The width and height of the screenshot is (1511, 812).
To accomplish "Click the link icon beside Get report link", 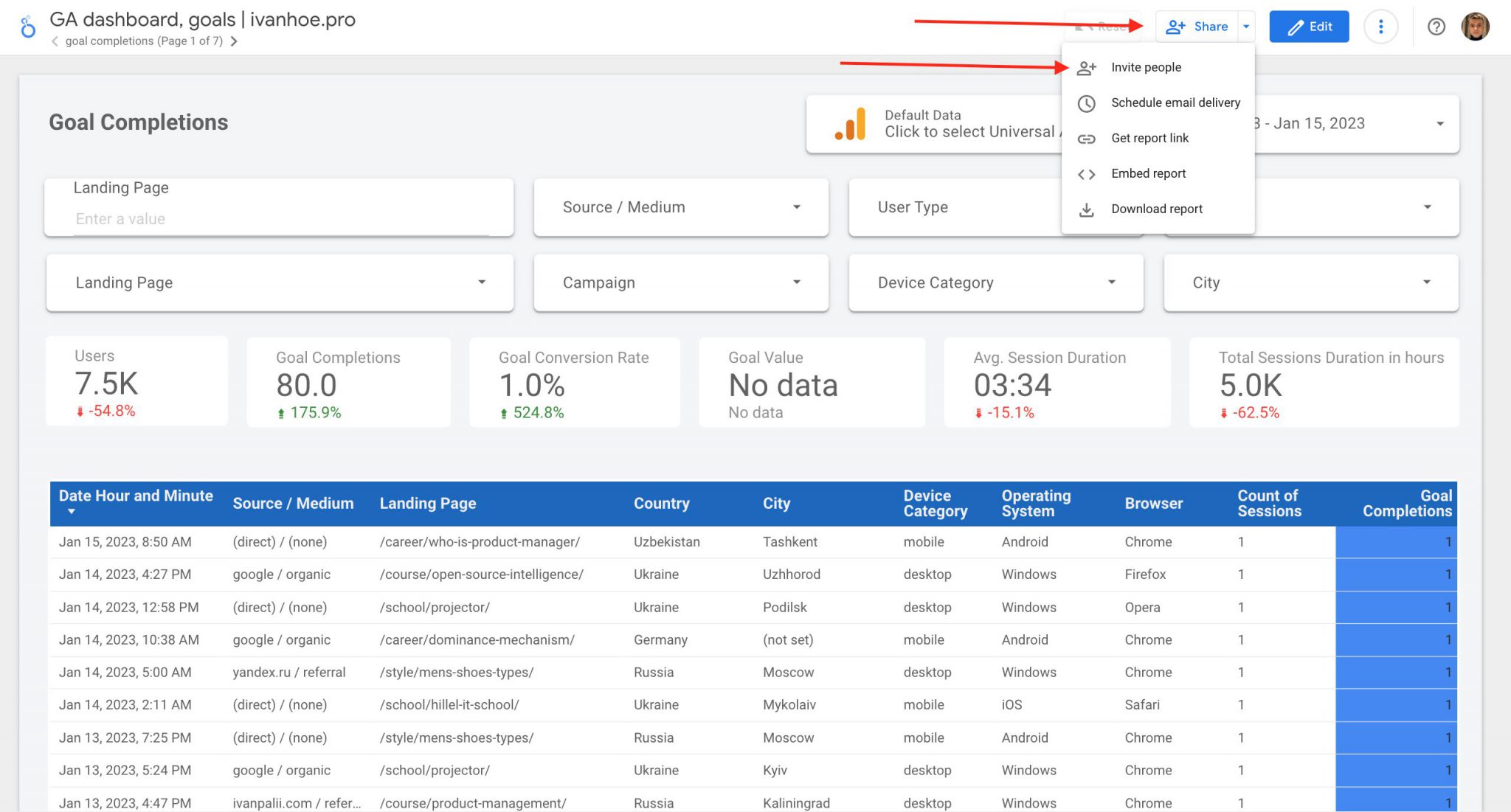I will (x=1086, y=138).
